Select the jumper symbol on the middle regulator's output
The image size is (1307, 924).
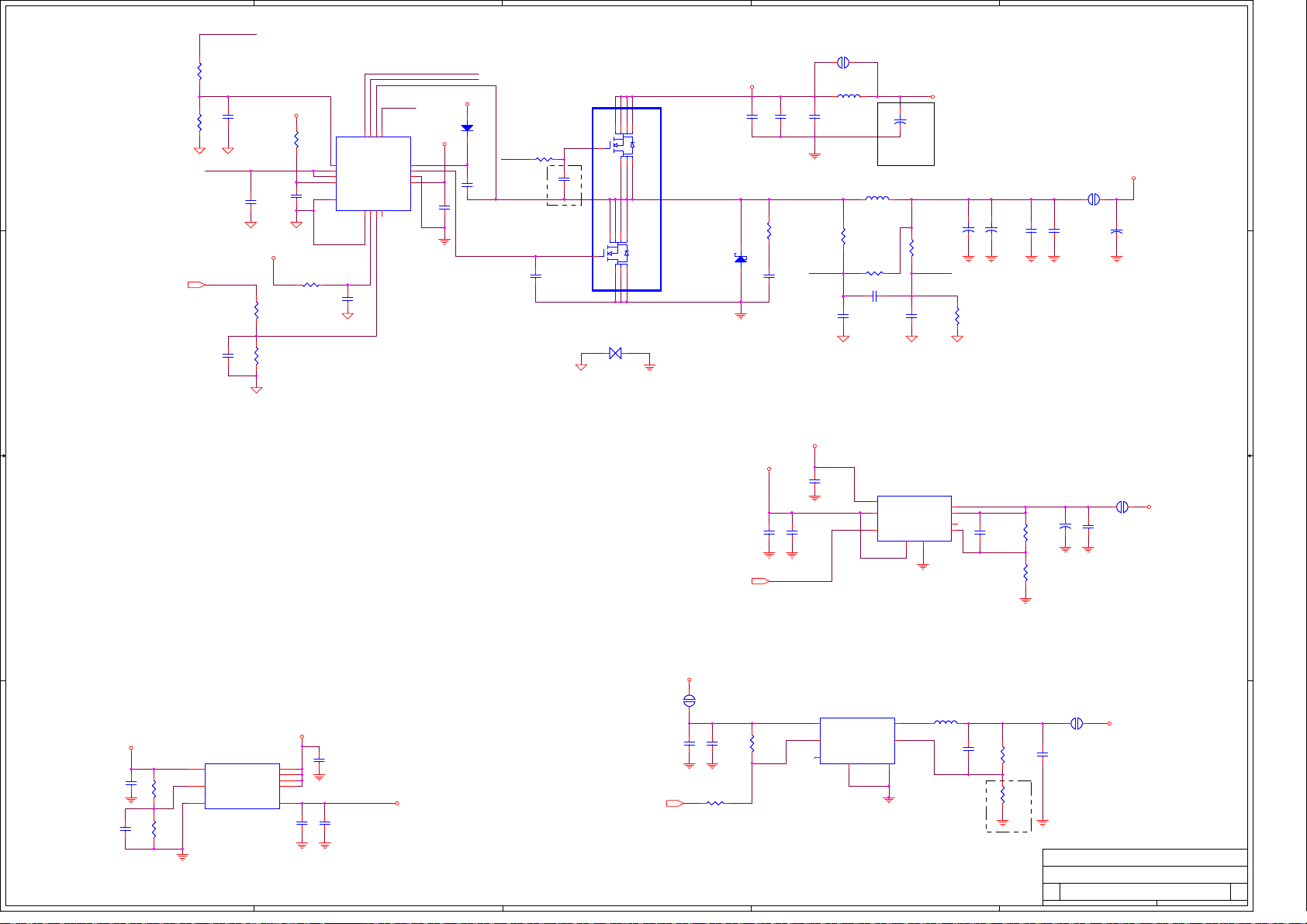pos(1122,507)
